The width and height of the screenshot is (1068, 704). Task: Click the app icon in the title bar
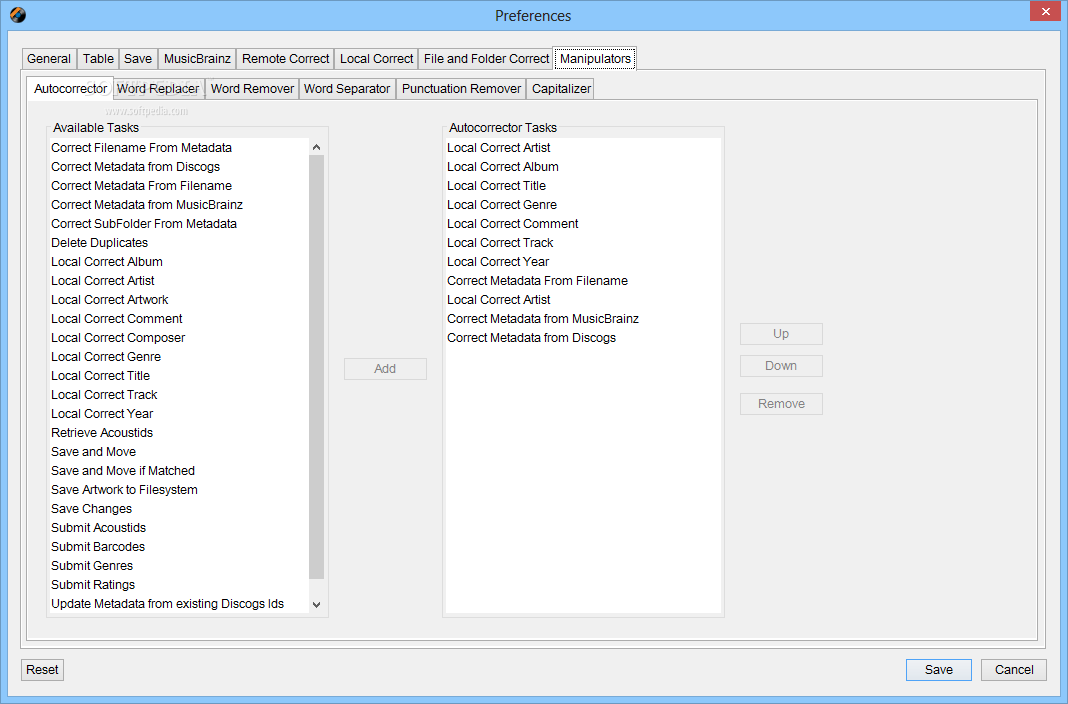point(18,15)
